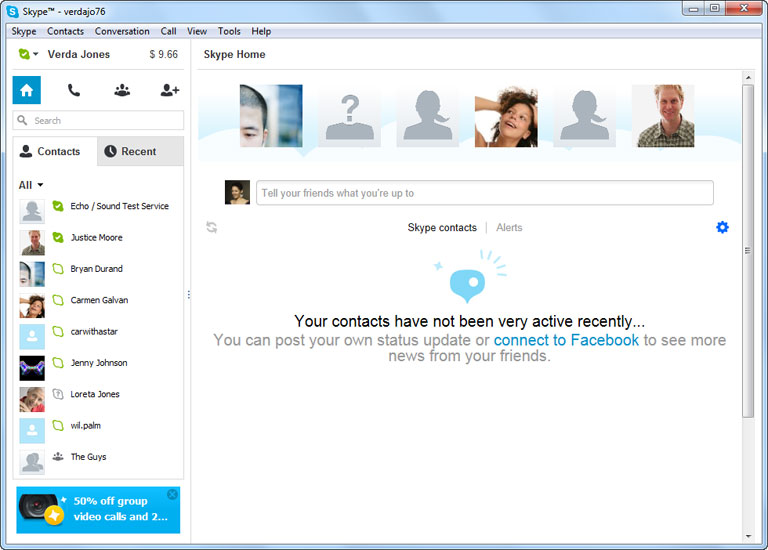Image resolution: width=768 pixels, height=550 pixels.
Task: Open the online status dropdown by Verda Jones
Action: (28, 54)
